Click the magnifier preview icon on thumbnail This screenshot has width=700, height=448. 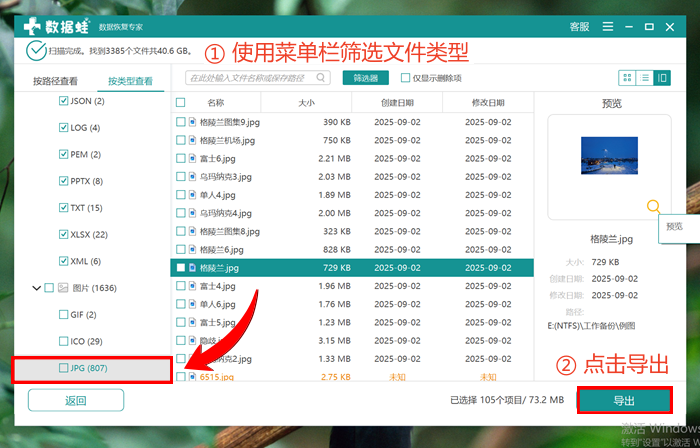click(653, 206)
